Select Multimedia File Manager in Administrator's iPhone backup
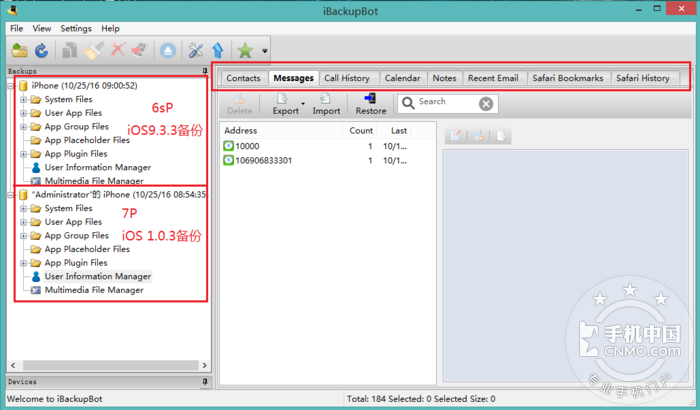 (x=93, y=290)
